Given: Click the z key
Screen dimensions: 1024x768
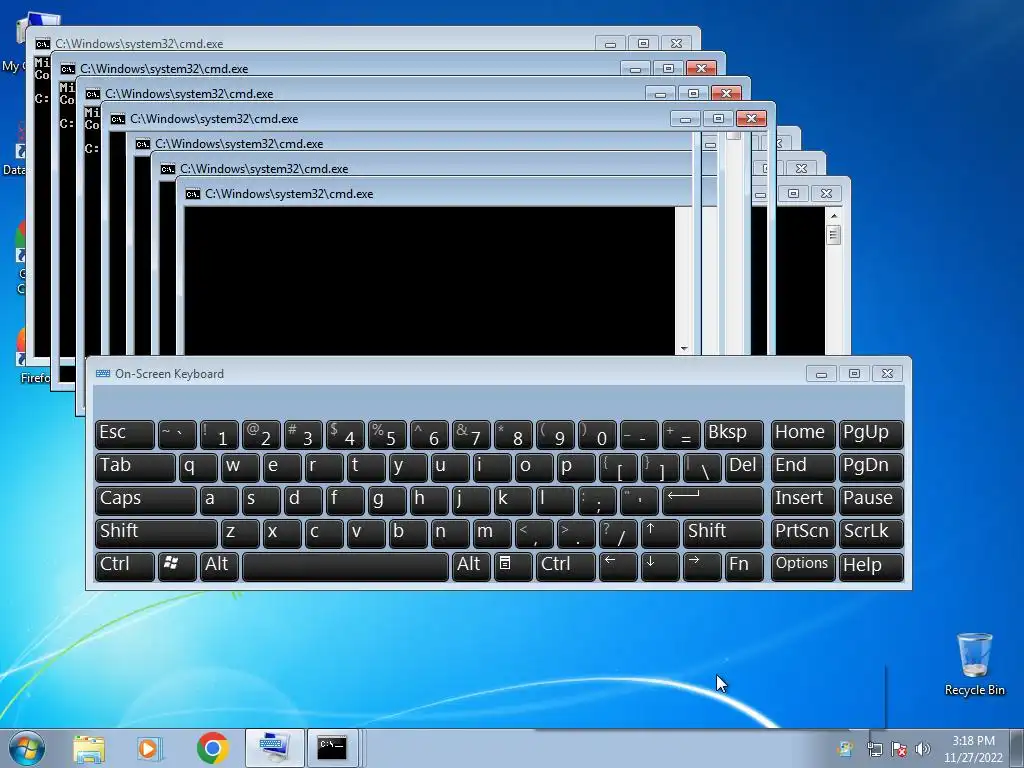Looking at the screenshot, I should click(240, 533).
